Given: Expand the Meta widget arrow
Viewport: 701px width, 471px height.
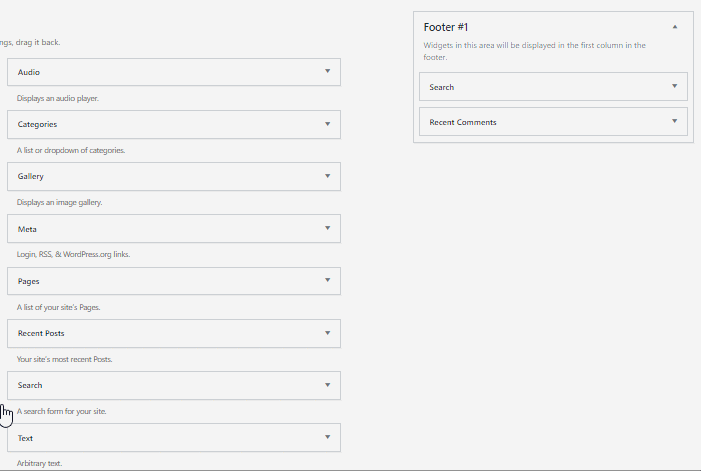Looking at the screenshot, I should pos(327,228).
